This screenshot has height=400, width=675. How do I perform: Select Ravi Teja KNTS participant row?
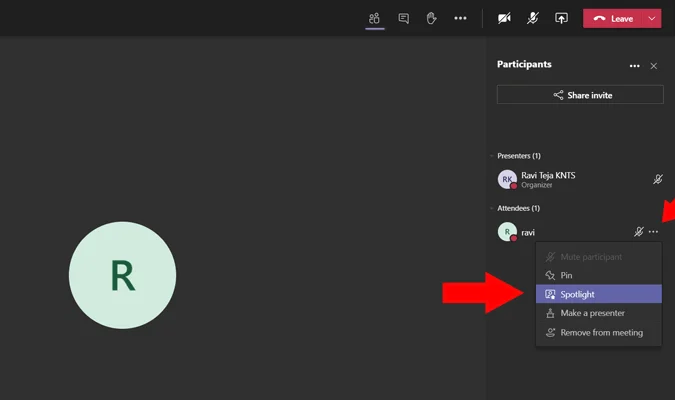click(580, 180)
